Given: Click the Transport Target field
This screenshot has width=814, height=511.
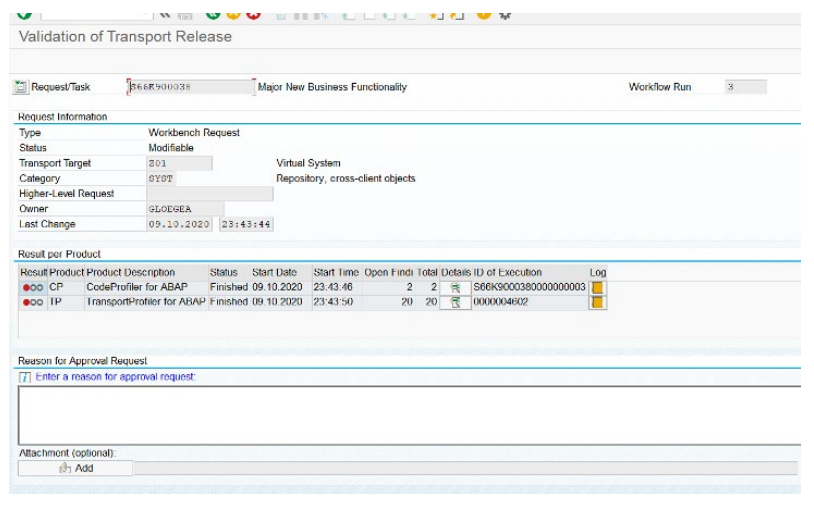Looking at the screenshot, I should pos(179,163).
